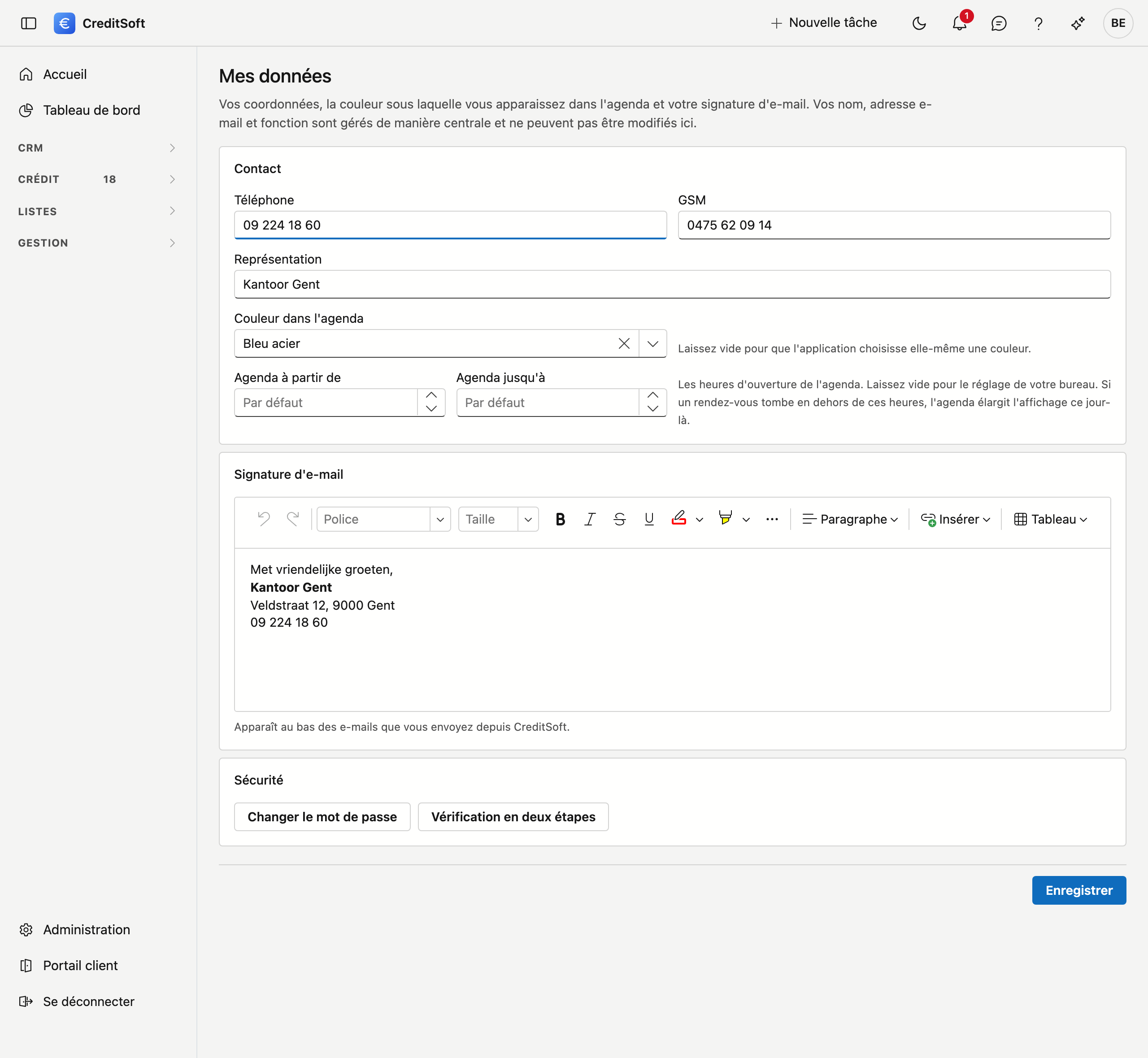Undo the last signature edit

pyautogui.click(x=263, y=519)
